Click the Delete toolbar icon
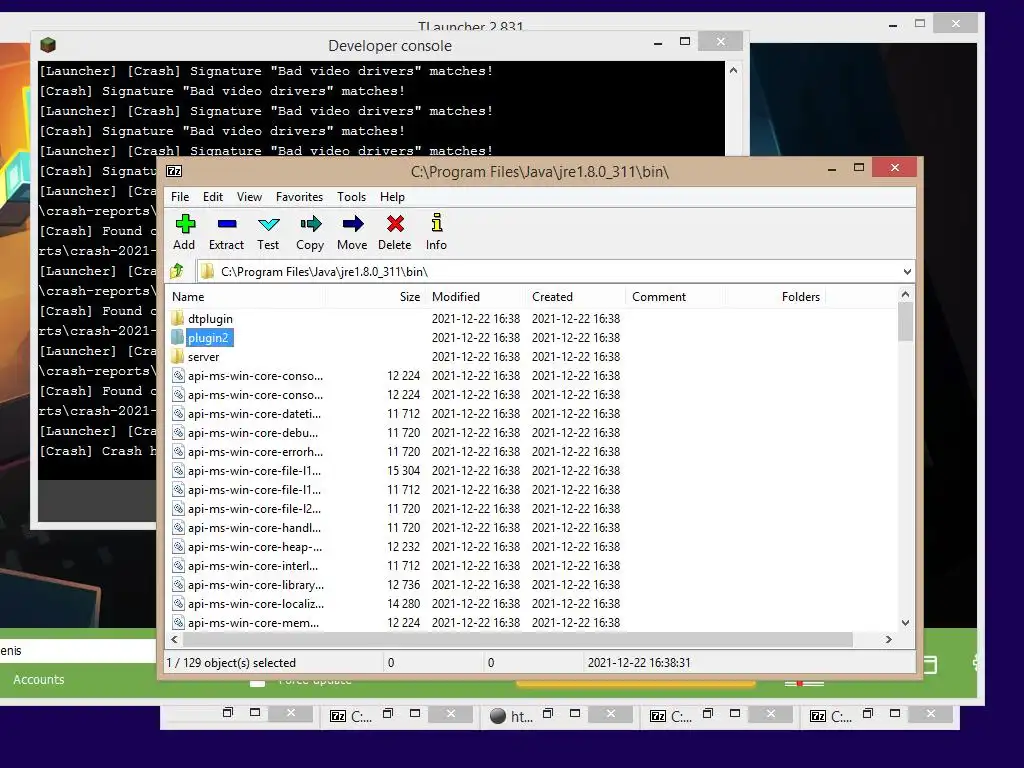This screenshot has width=1024, height=768. (x=395, y=224)
